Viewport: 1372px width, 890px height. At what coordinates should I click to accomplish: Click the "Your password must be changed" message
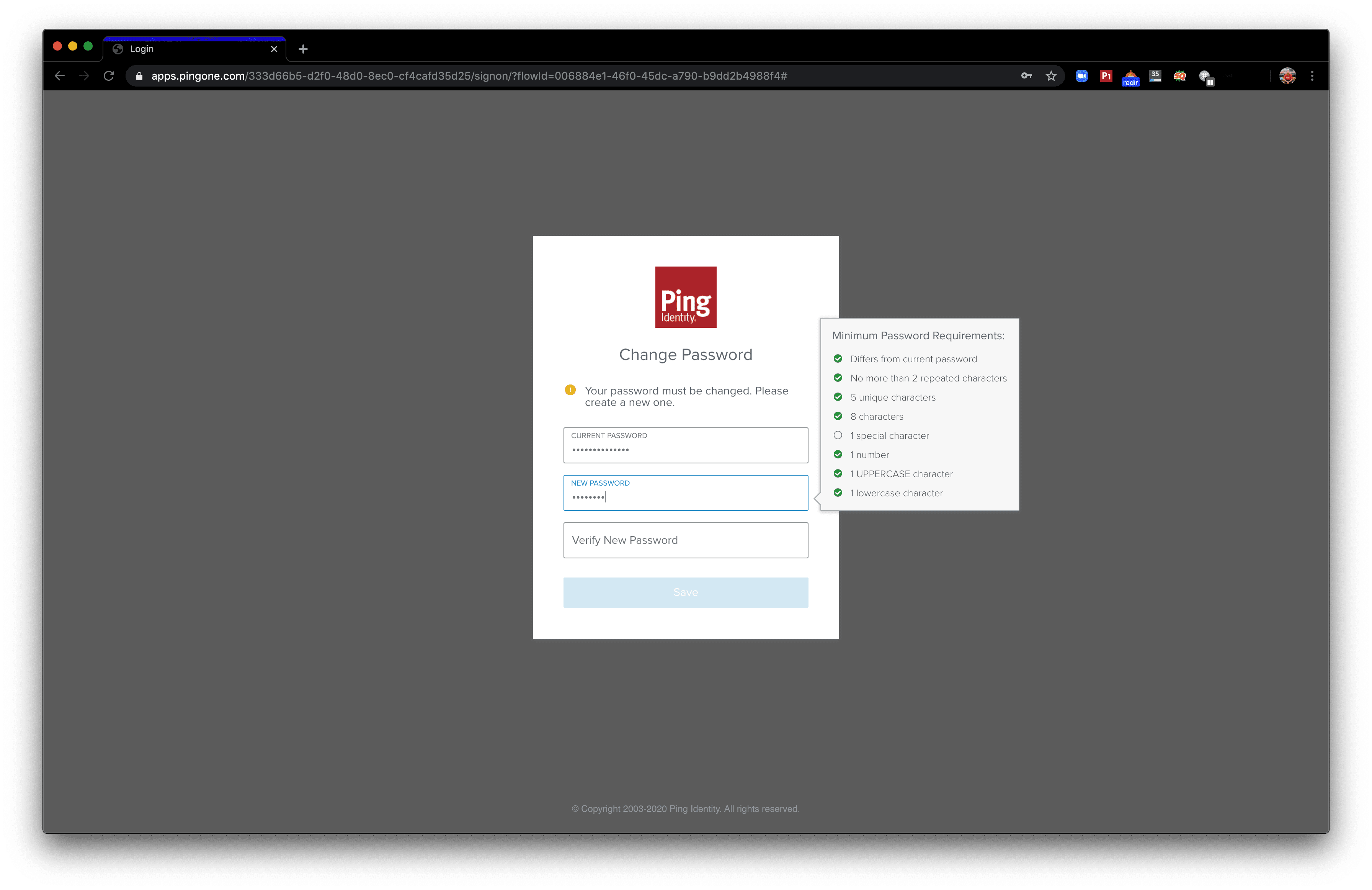686,396
